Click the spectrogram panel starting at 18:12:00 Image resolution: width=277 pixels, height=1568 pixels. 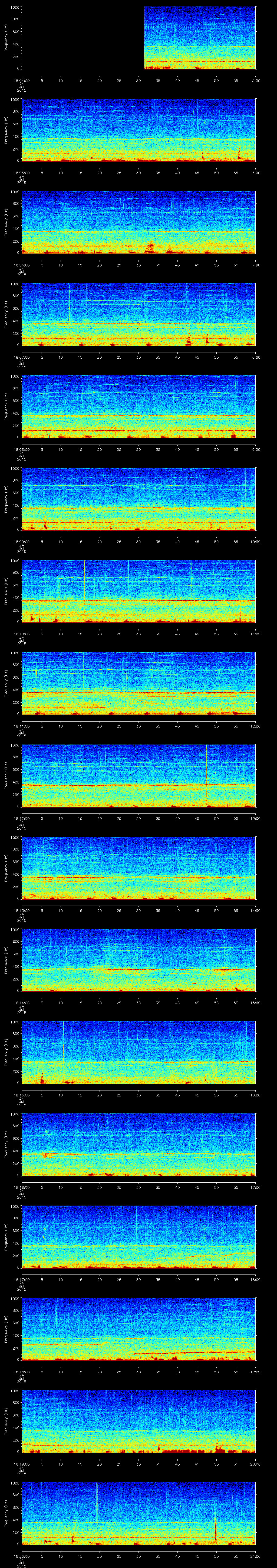[x=139, y=775]
